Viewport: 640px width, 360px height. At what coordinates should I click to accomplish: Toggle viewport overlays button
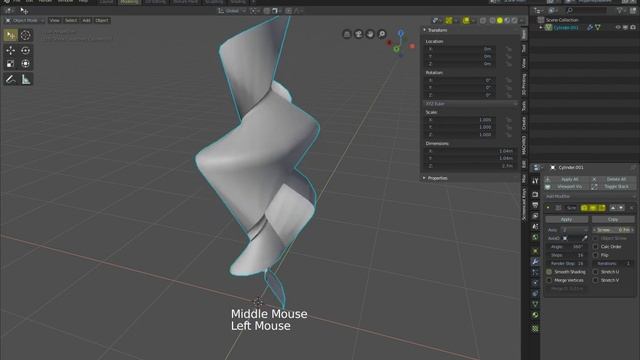pyautogui.click(x=466, y=20)
